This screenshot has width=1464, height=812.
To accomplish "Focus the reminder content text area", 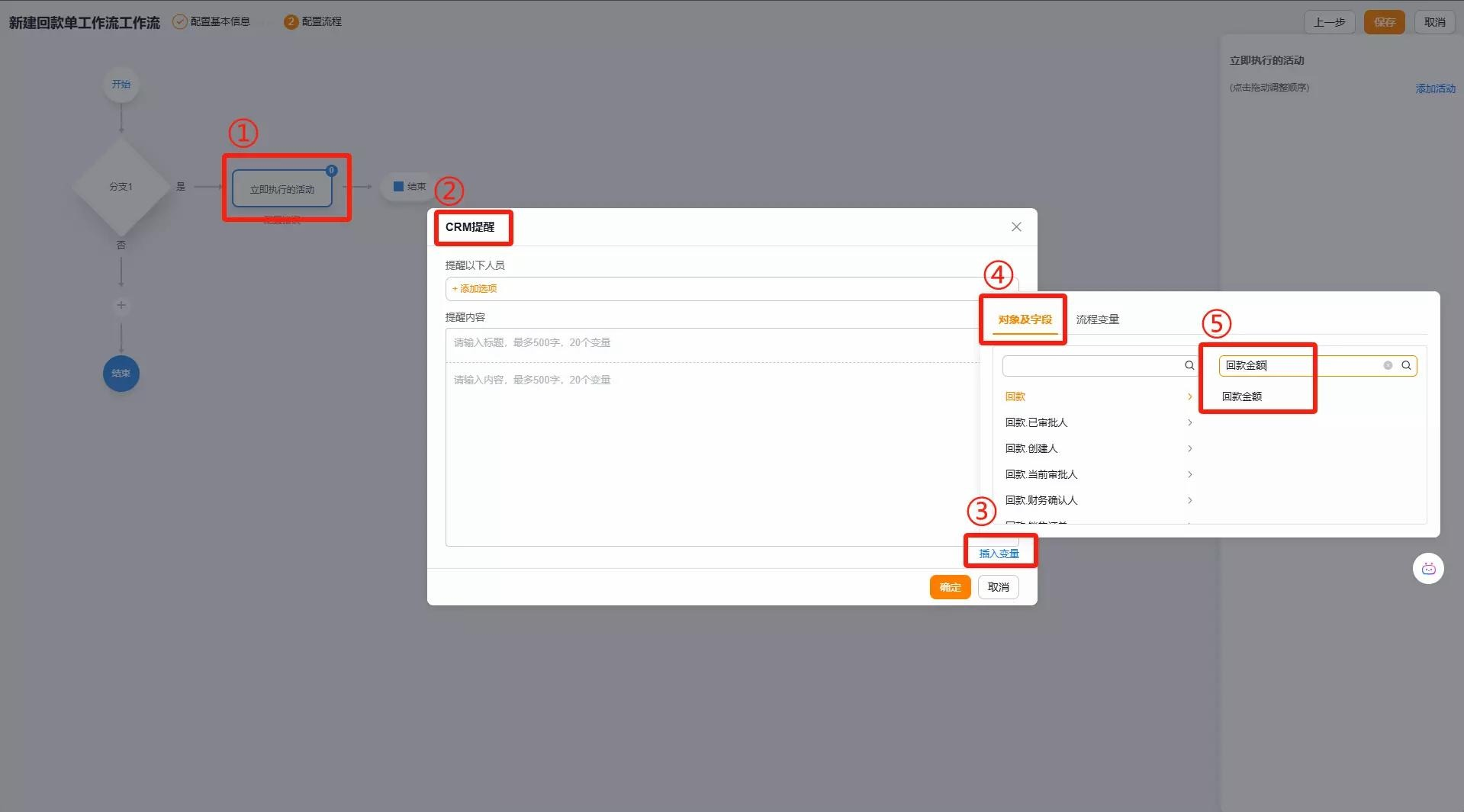I will 713,454.
